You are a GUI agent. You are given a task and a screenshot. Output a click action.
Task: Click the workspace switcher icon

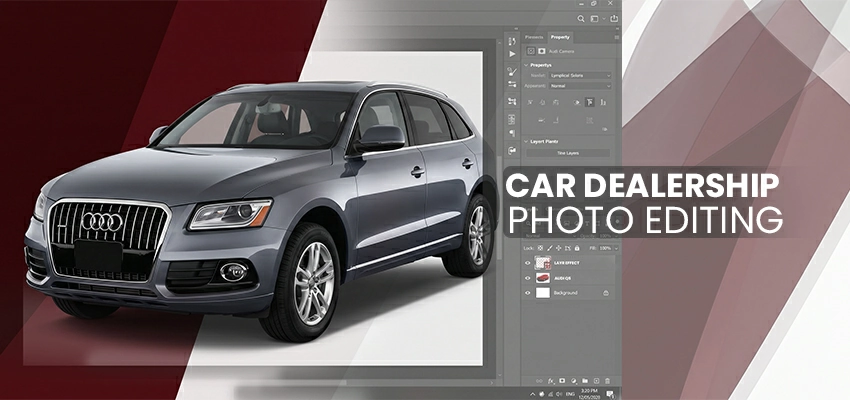(595, 19)
